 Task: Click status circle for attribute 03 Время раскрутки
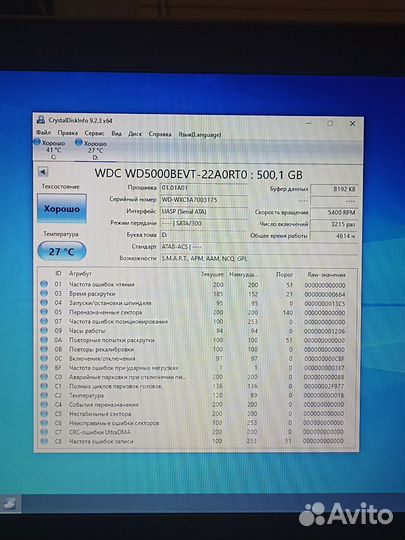point(44,293)
